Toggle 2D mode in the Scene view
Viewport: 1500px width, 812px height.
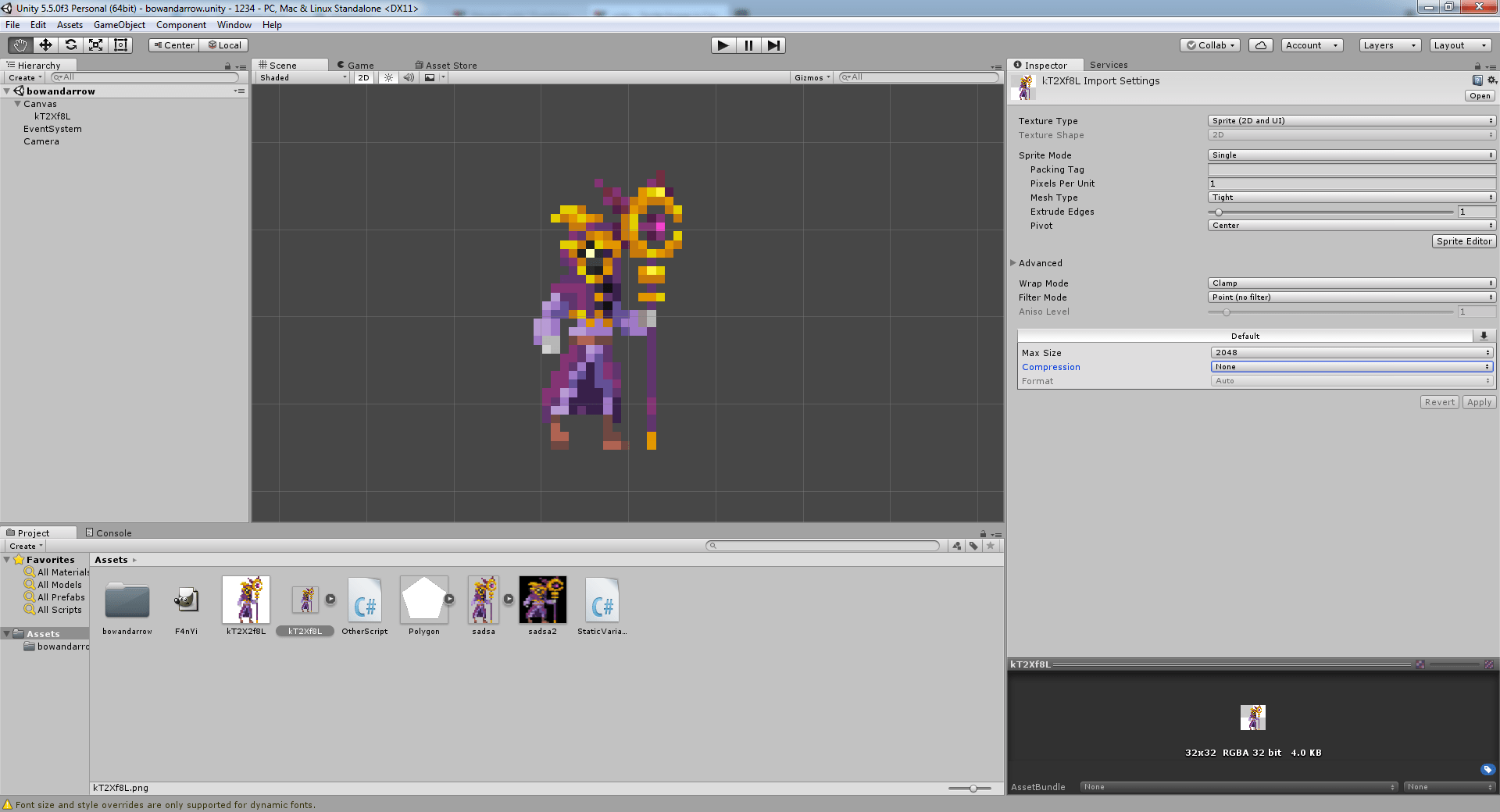point(362,77)
